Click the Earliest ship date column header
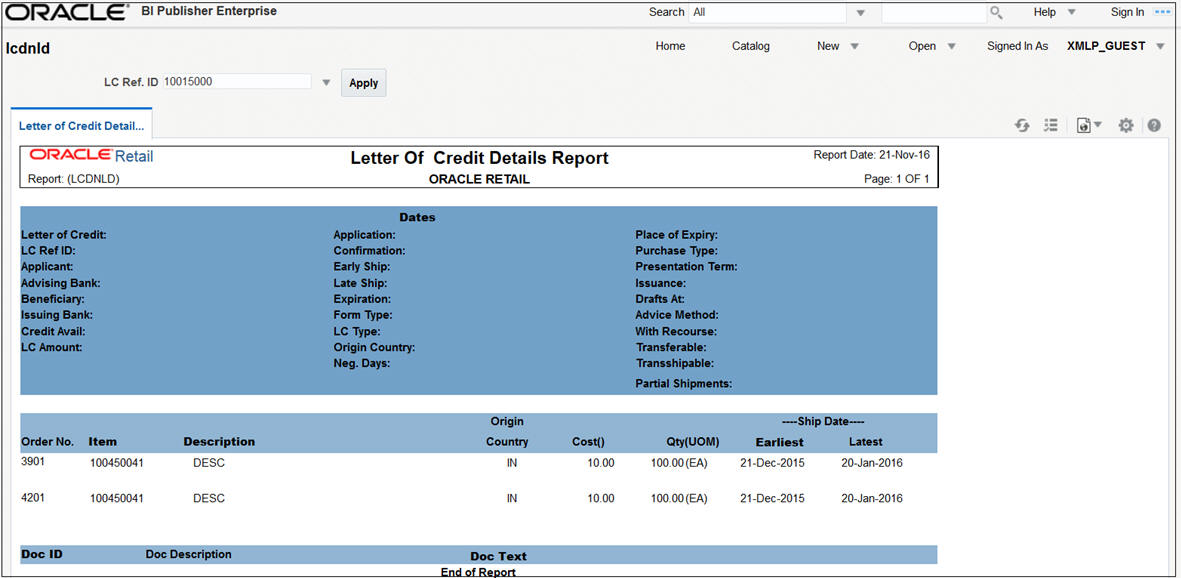The width and height of the screenshot is (1181, 578). point(780,442)
